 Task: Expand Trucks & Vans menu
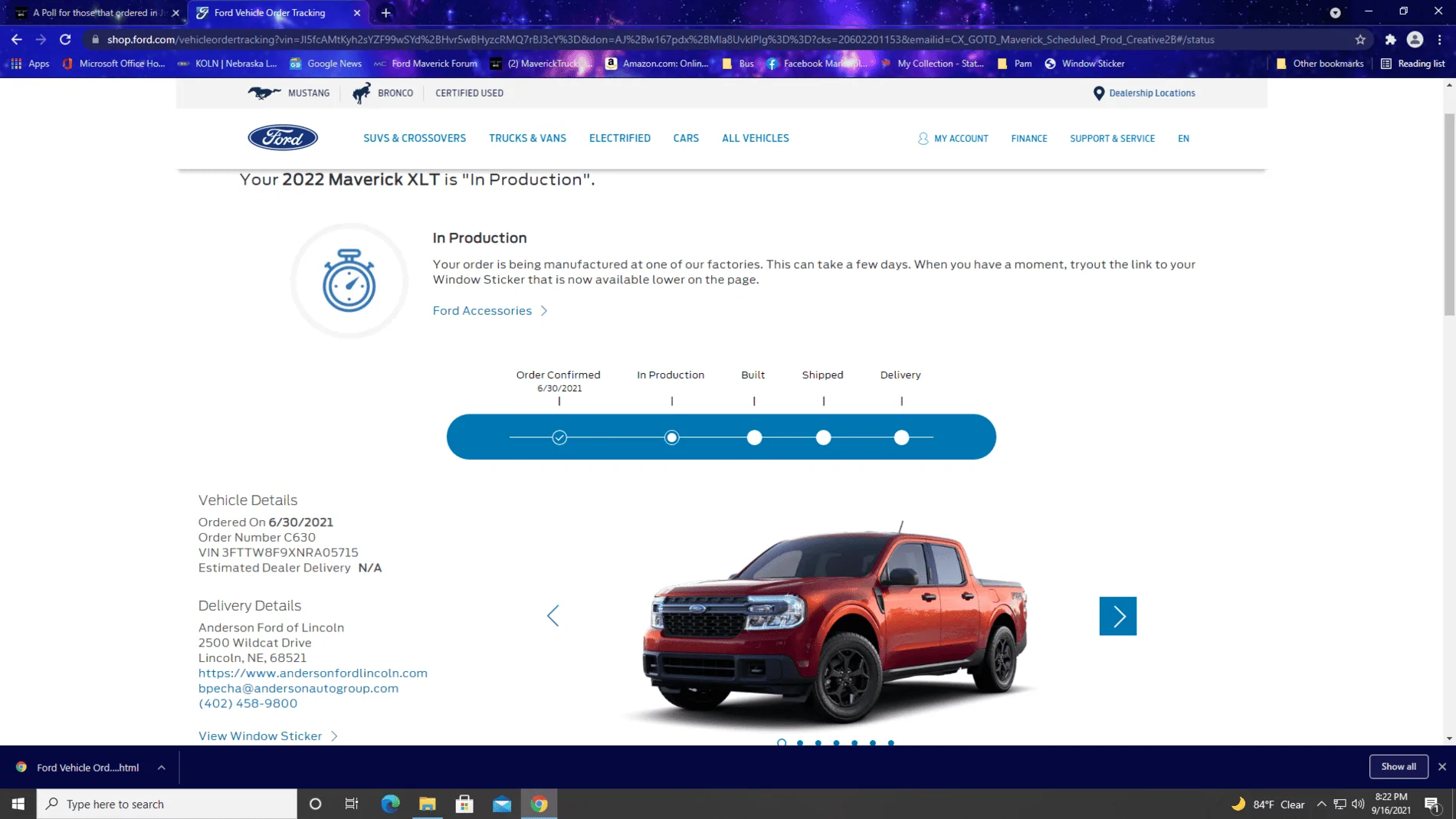click(x=527, y=139)
